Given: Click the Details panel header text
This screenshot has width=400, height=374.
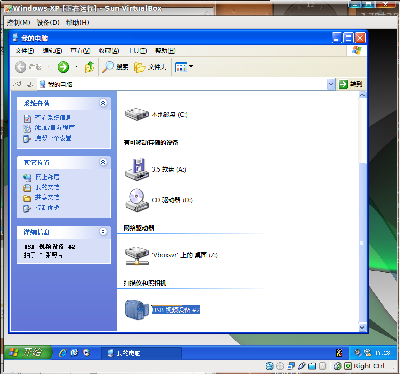Looking at the screenshot, I should (36, 232).
